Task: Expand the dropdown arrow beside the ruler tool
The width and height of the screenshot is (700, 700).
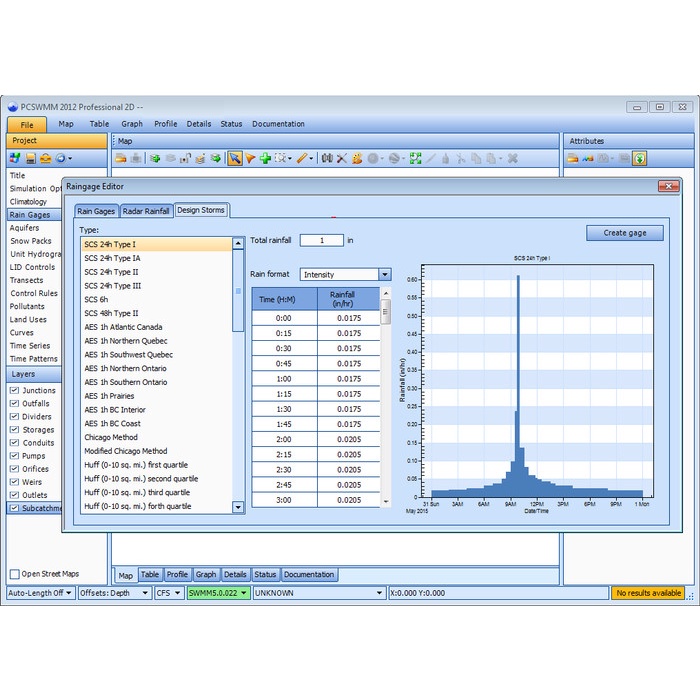Action: 311,158
